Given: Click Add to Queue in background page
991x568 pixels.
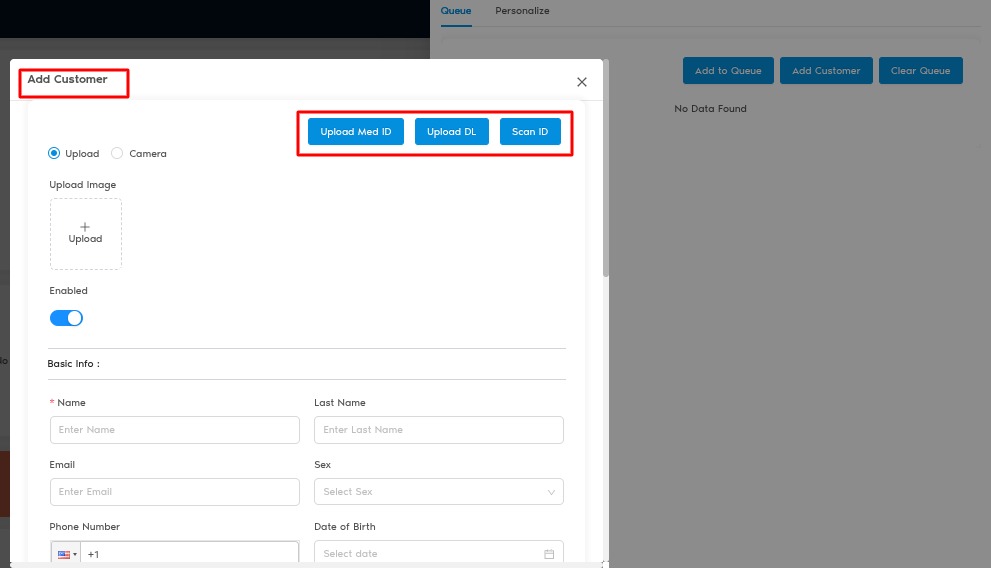Looking at the screenshot, I should coord(728,71).
